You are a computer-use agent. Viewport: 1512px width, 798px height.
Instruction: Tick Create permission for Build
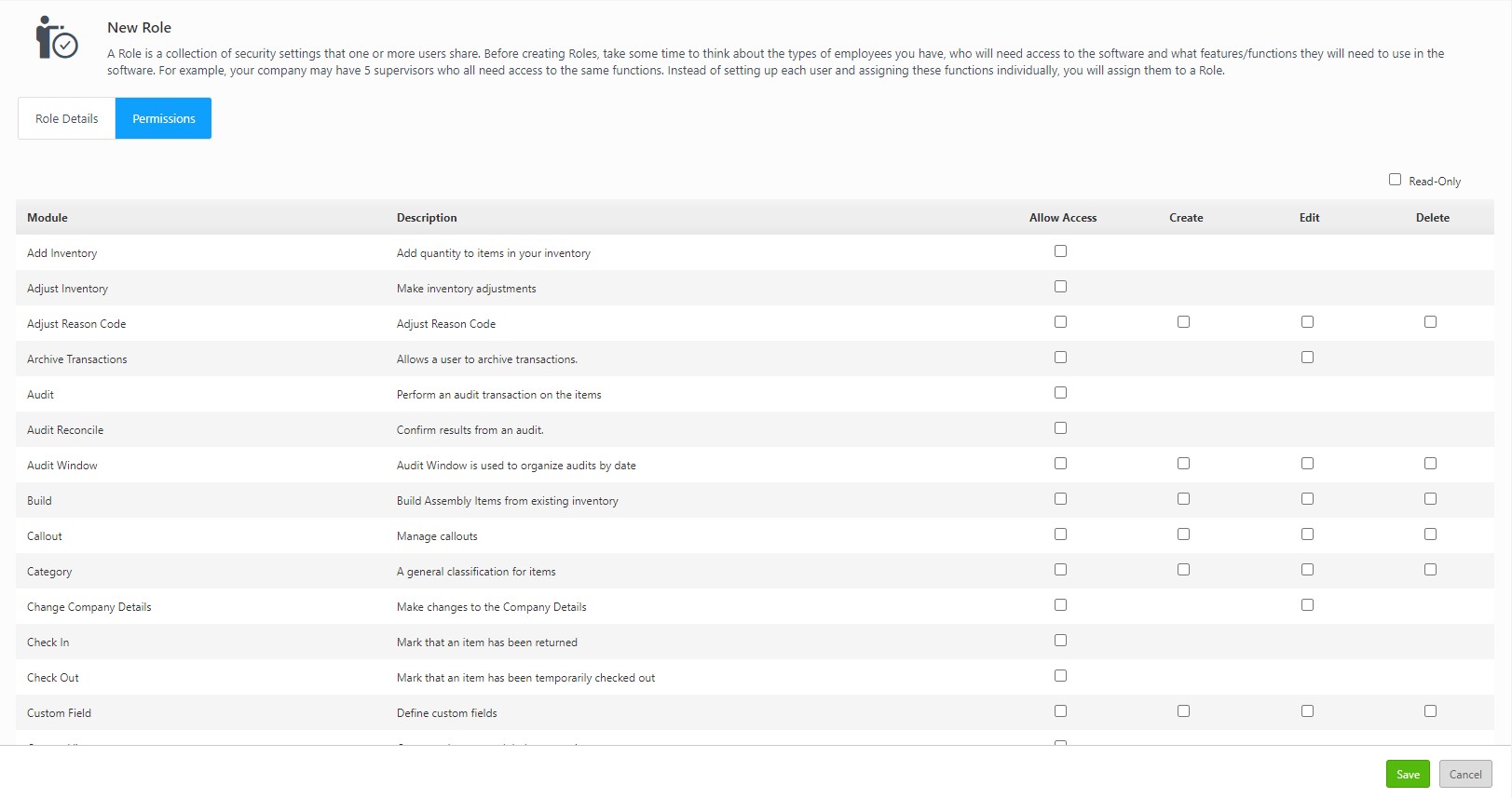click(1183, 499)
